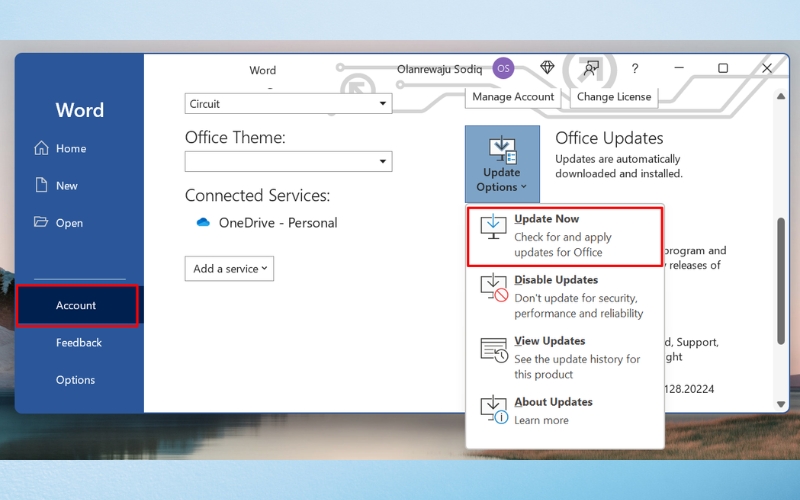
Task: Click the New document icon
Action: click(41, 186)
